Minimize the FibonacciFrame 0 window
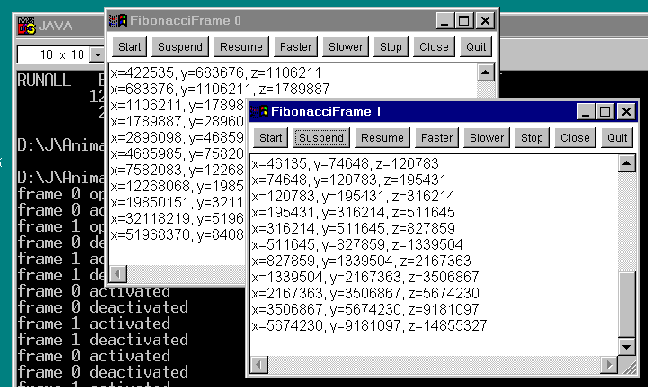The width and height of the screenshot is (648, 387). (445, 21)
